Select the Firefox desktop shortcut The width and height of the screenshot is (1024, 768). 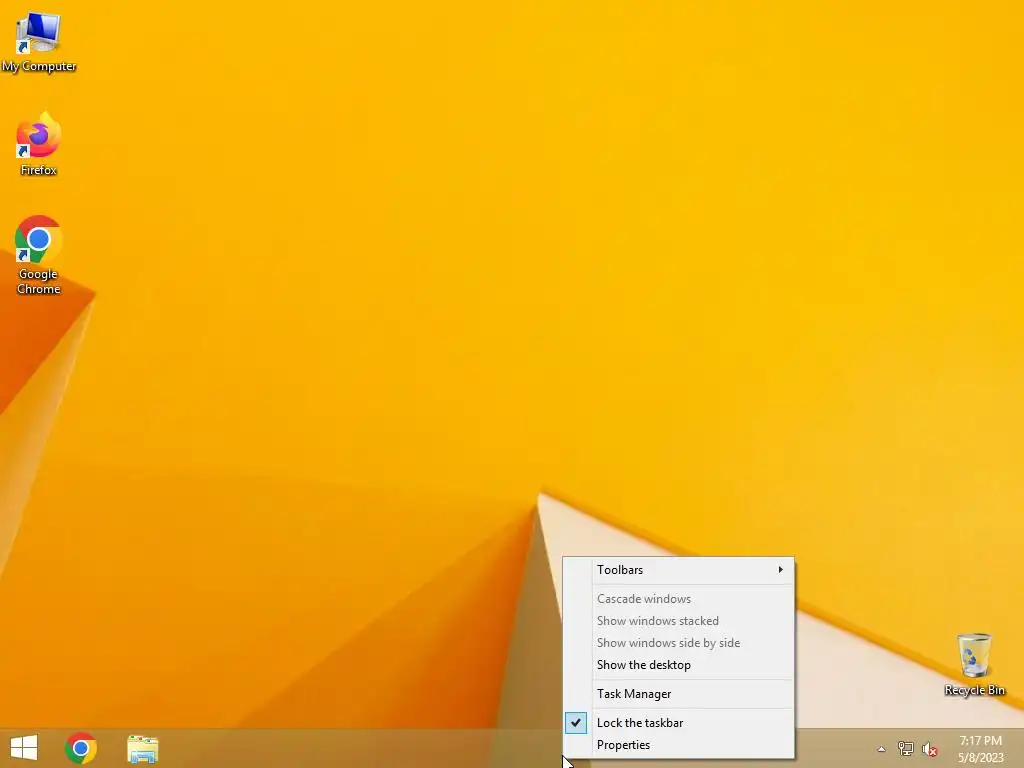point(39,144)
